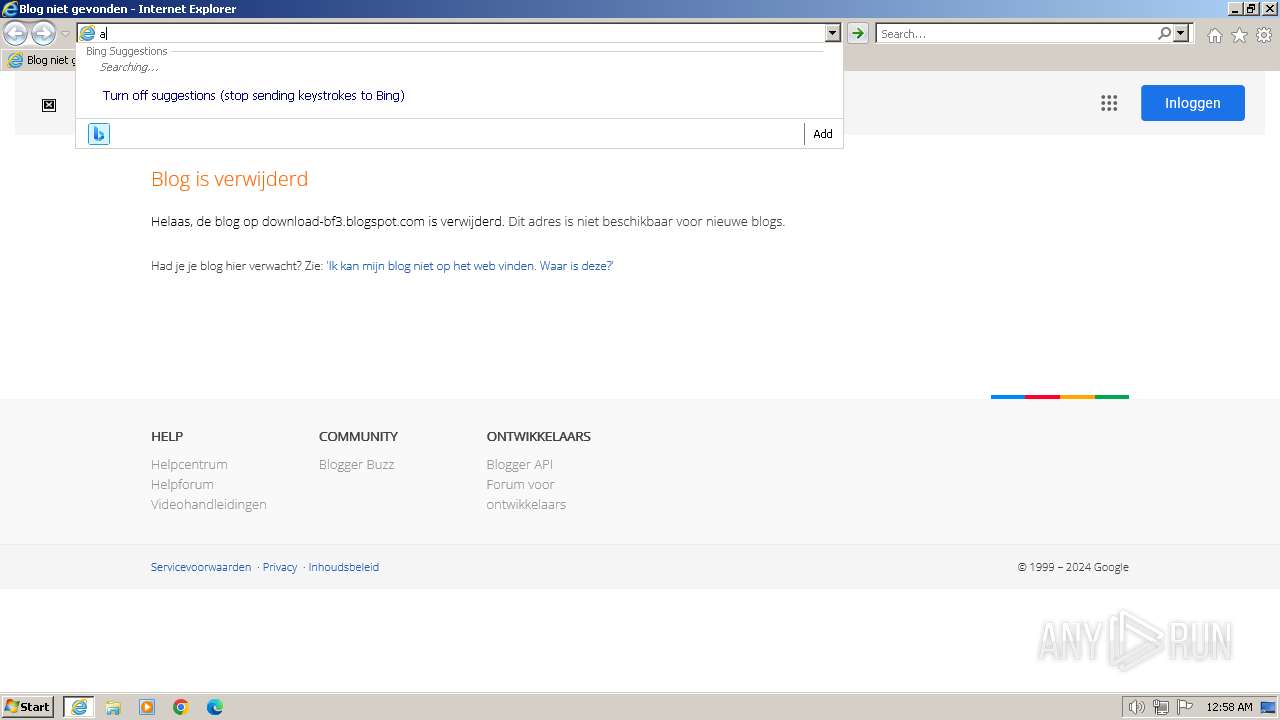The image size is (1280, 720).
Task: Click Internet Explorer taskbar icon
Action: (79, 707)
